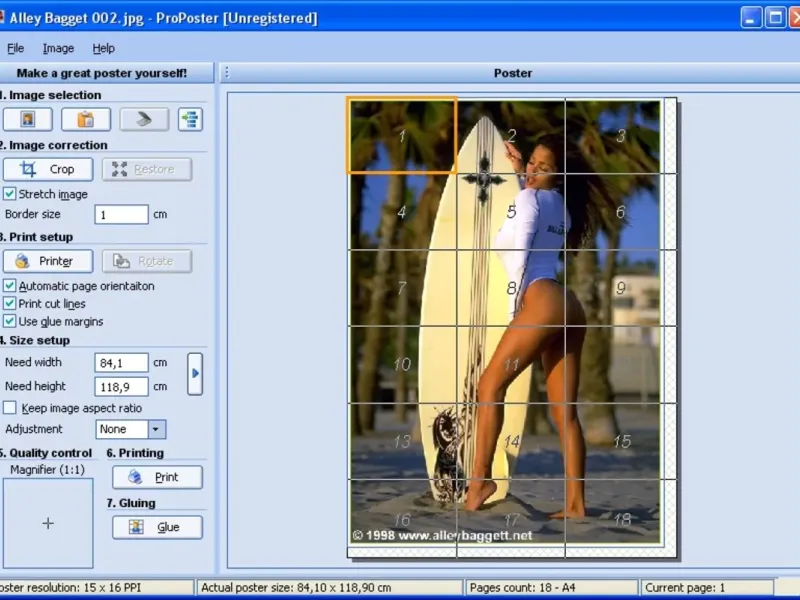Toggle Automatic page orientation checkbox

10,286
